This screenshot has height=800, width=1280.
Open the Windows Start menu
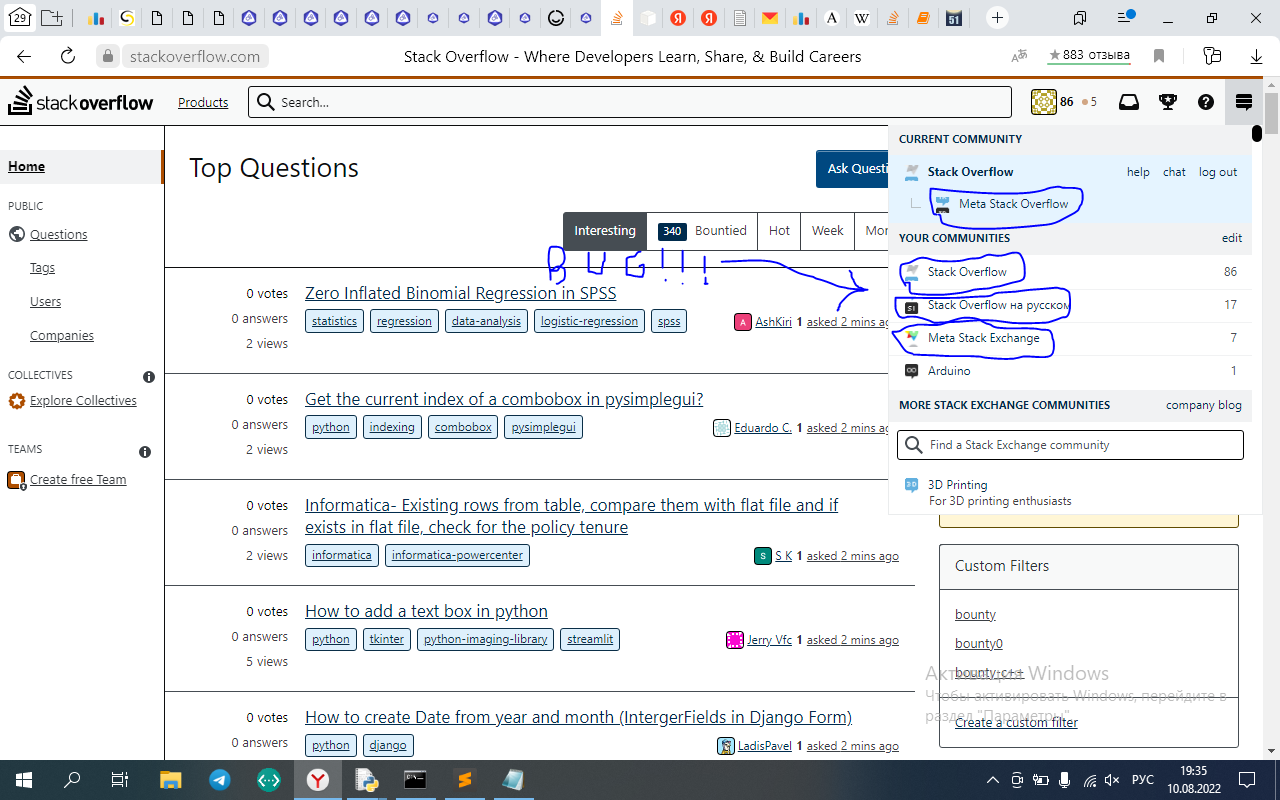tap(24, 780)
